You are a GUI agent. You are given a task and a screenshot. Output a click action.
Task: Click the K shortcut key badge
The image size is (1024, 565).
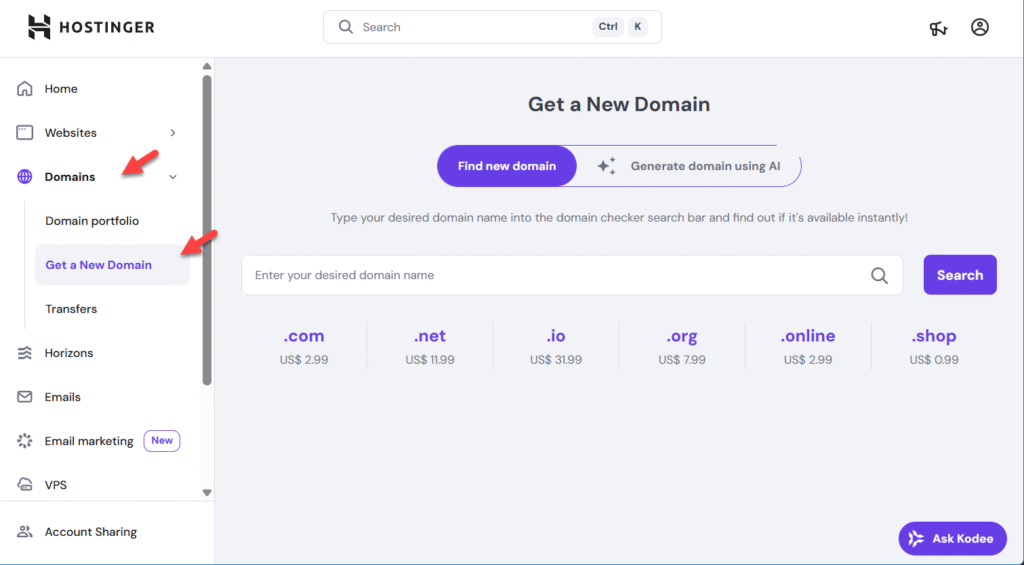pyautogui.click(x=637, y=27)
